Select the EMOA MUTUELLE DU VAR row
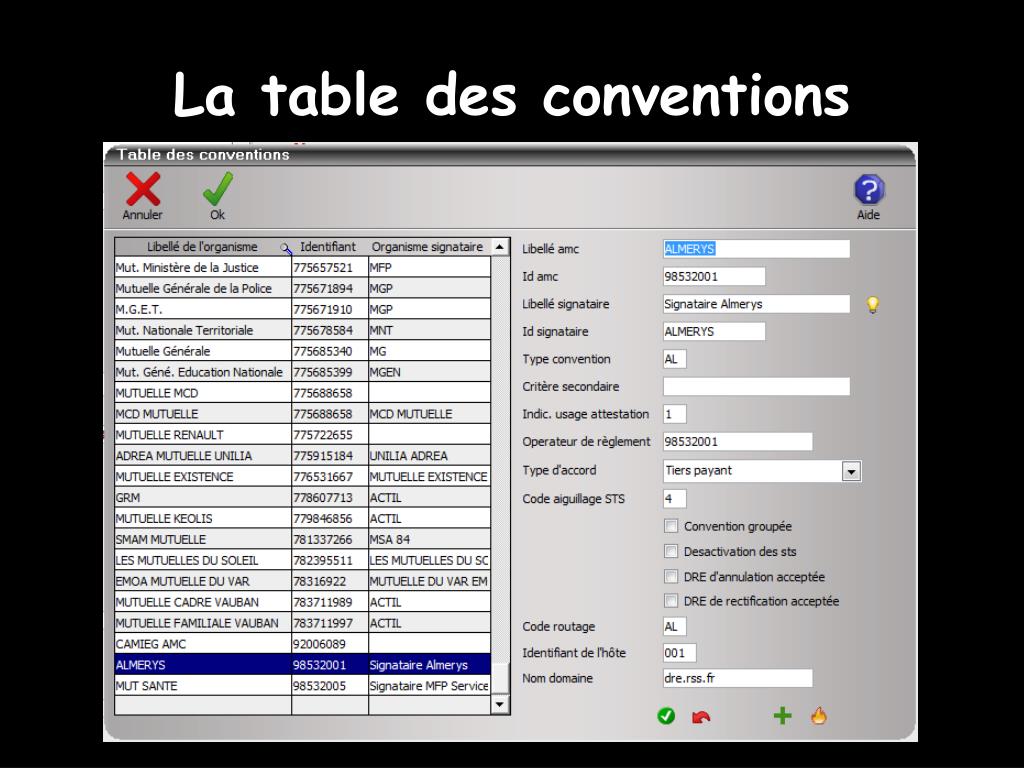Image resolution: width=1024 pixels, height=768 pixels. (x=302, y=581)
